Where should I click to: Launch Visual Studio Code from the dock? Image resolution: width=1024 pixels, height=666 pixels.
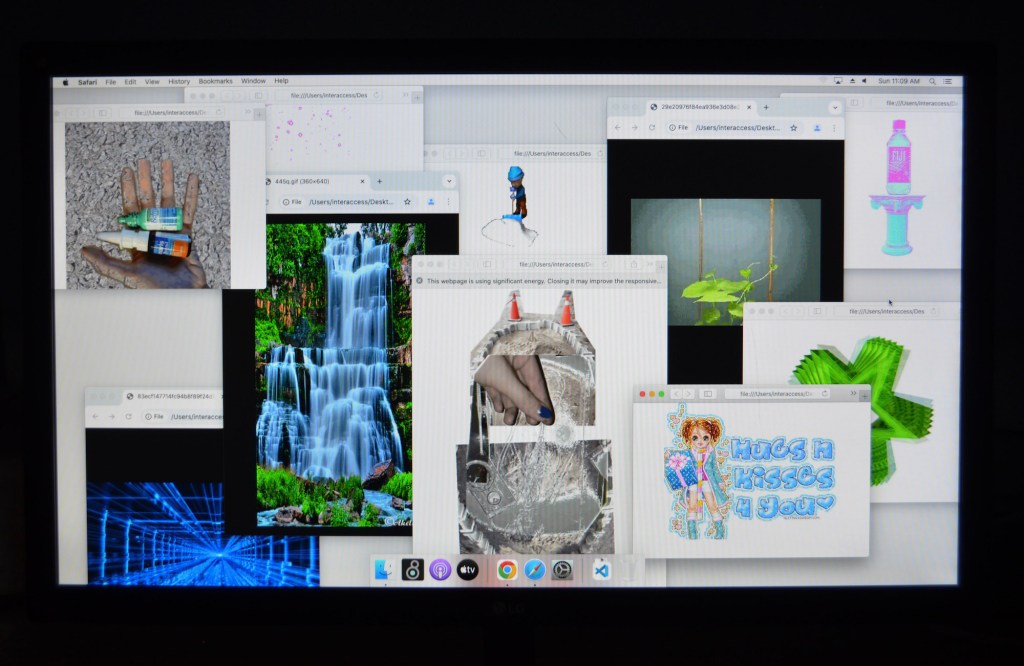[601, 570]
